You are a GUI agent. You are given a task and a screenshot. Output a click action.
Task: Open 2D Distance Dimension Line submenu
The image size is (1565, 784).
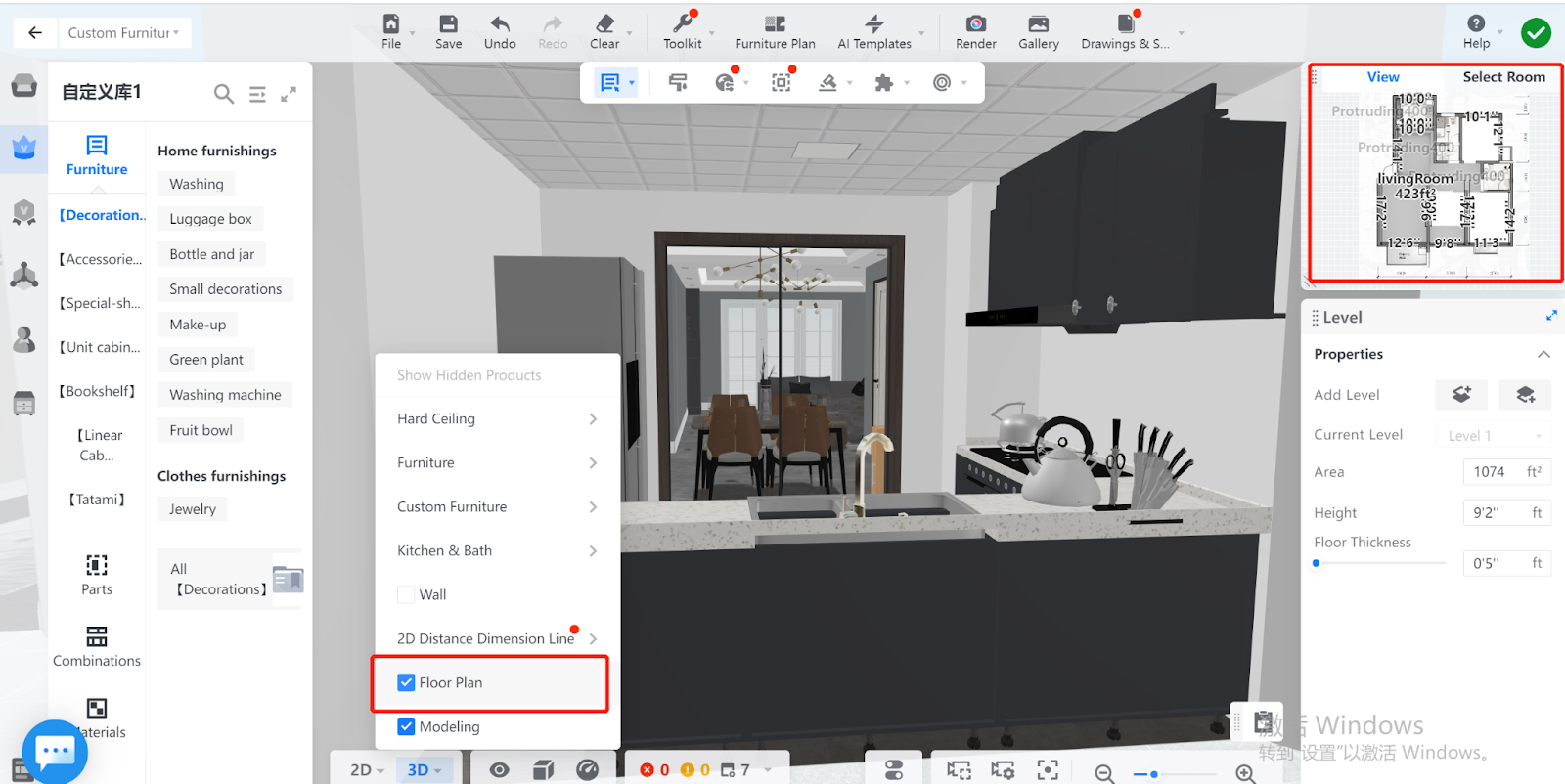[498, 638]
